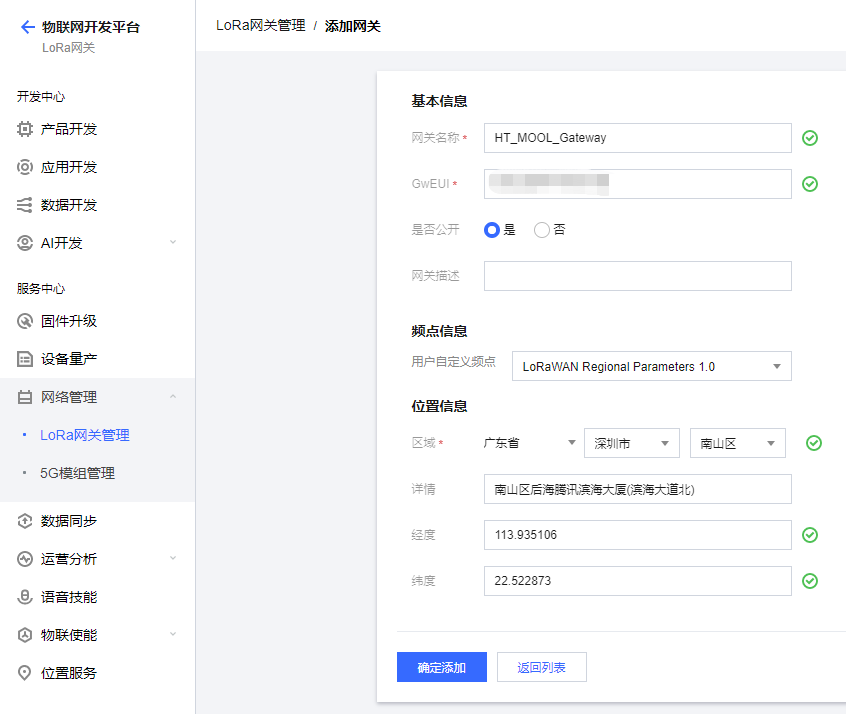Select 是 for 是否公开
This screenshot has height=714, width=846.
pyautogui.click(x=492, y=229)
